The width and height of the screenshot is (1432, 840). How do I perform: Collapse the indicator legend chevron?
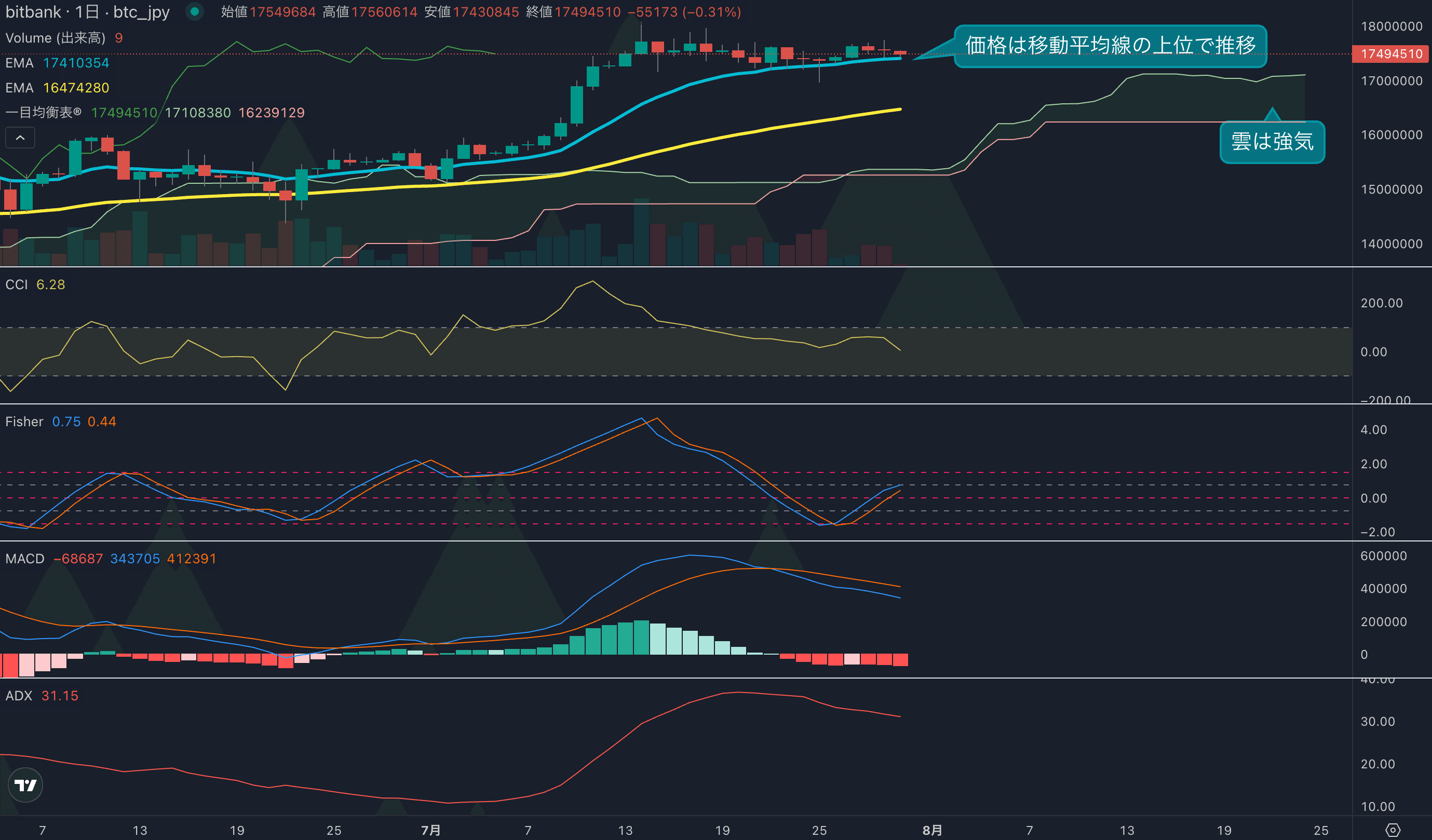coord(20,138)
